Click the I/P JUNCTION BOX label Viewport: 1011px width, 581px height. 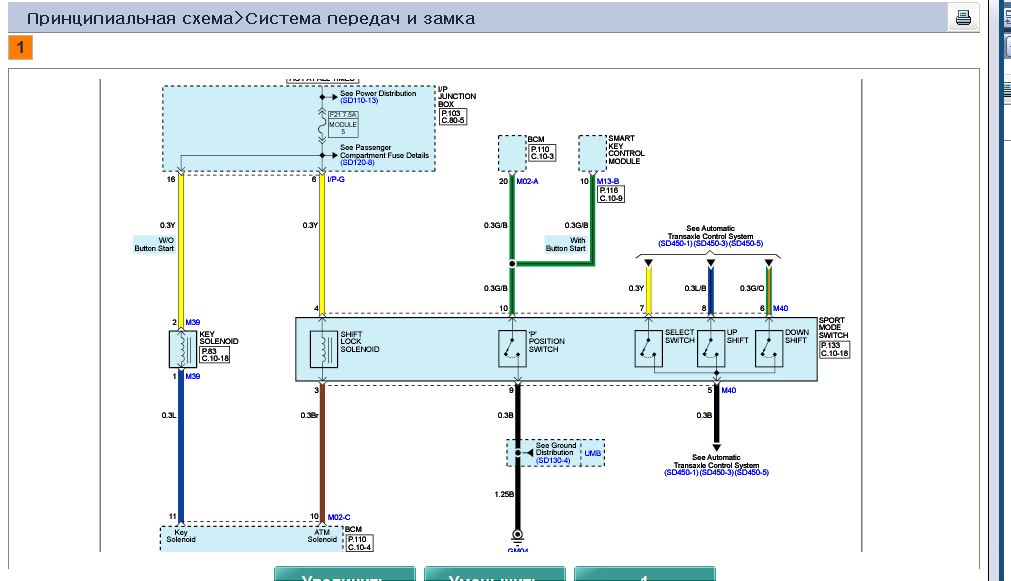coord(457,97)
